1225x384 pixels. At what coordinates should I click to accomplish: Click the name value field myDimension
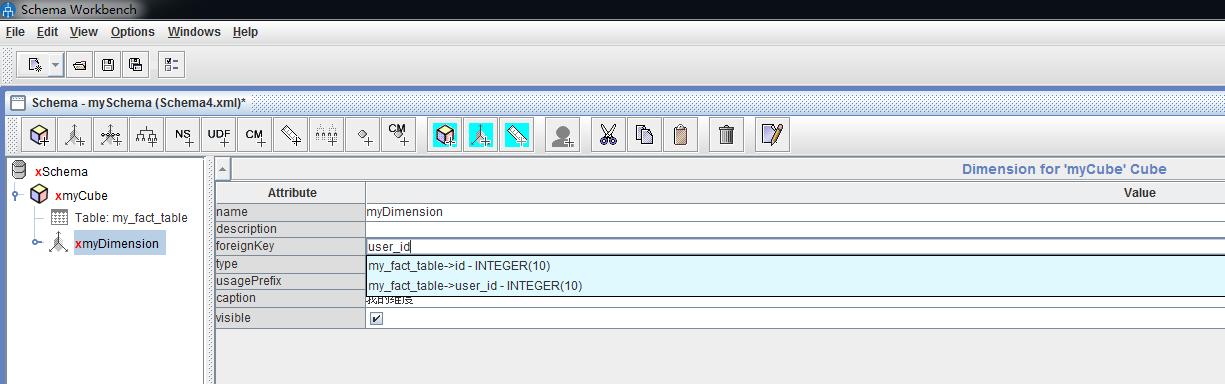coord(795,212)
